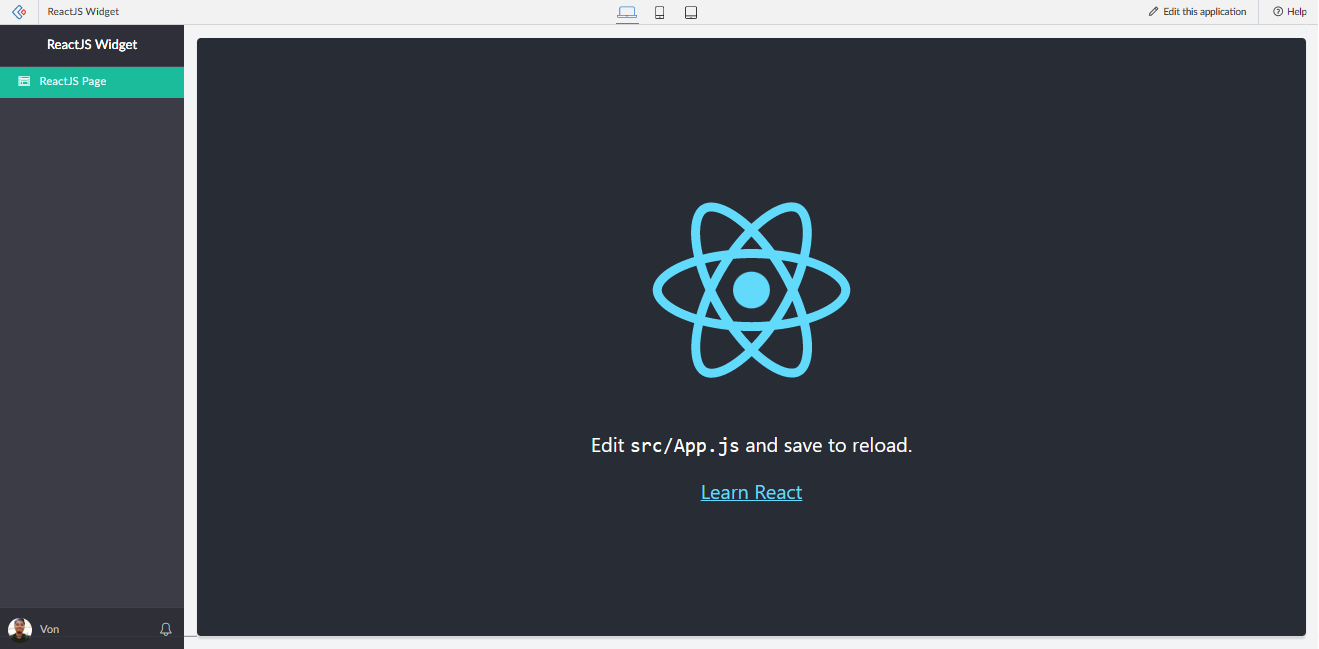This screenshot has width=1319, height=649.
Task: Click the spinning React logo
Action: coord(751,290)
